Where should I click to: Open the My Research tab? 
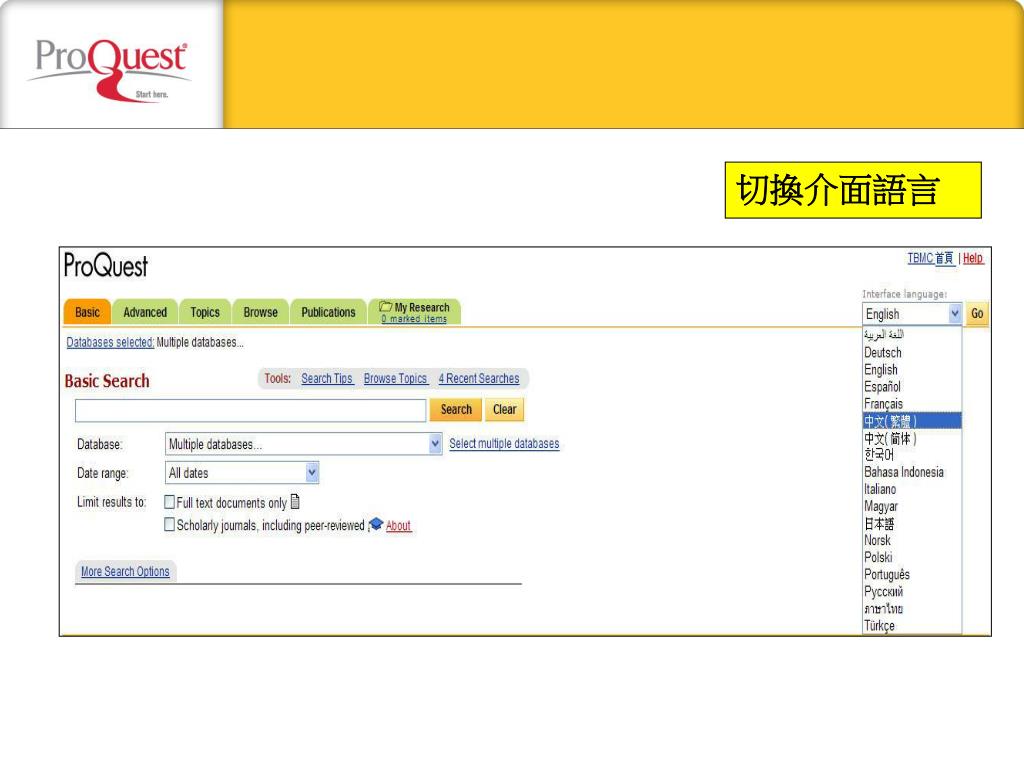point(415,312)
